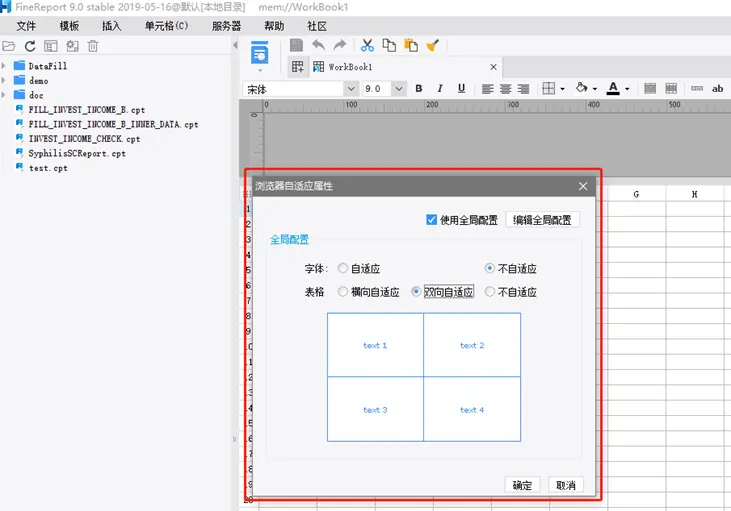This screenshot has height=511, width=731.
Task: Copy selection with copy icon
Action: point(389,45)
